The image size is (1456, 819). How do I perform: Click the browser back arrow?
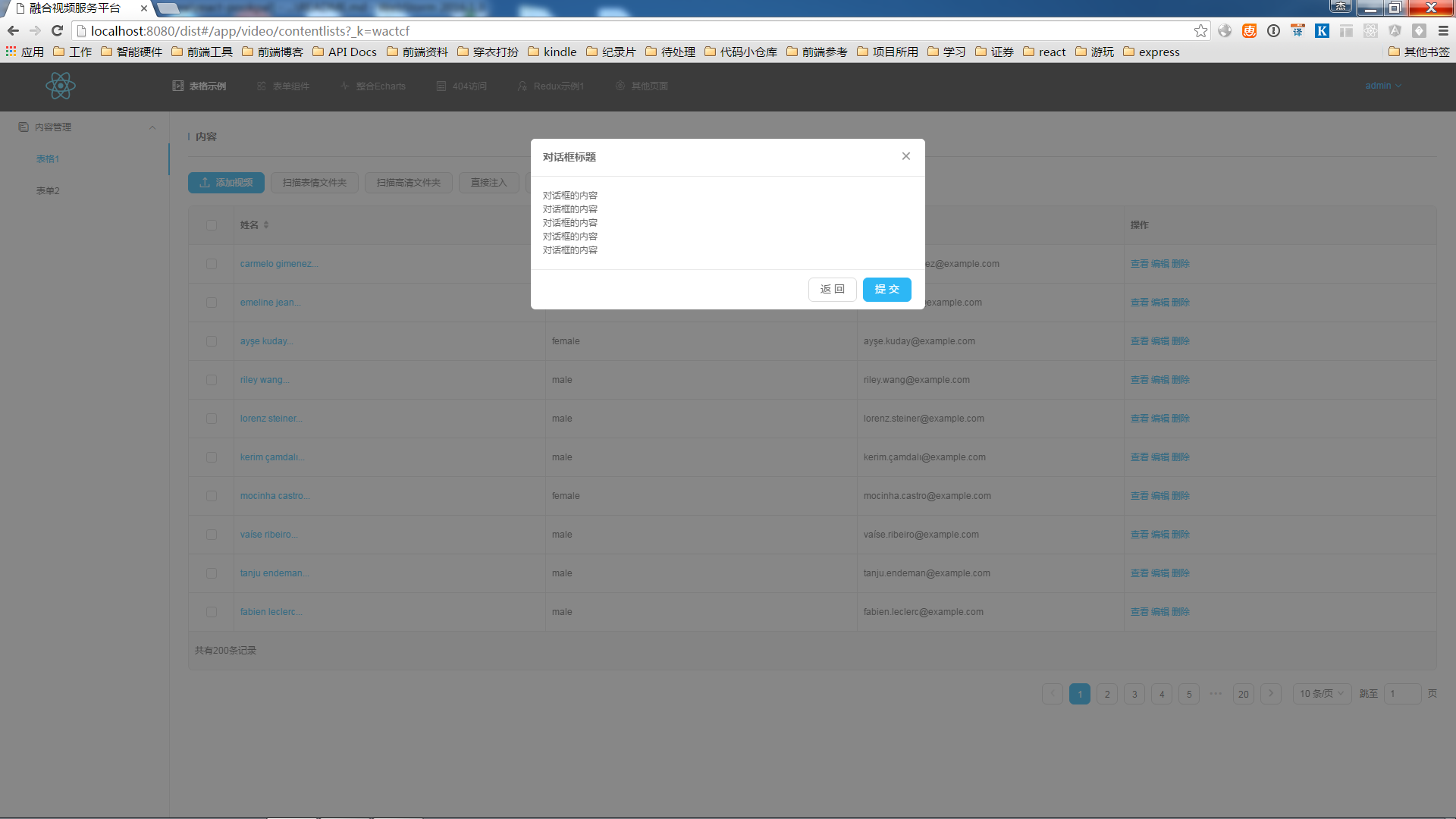(13, 31)
